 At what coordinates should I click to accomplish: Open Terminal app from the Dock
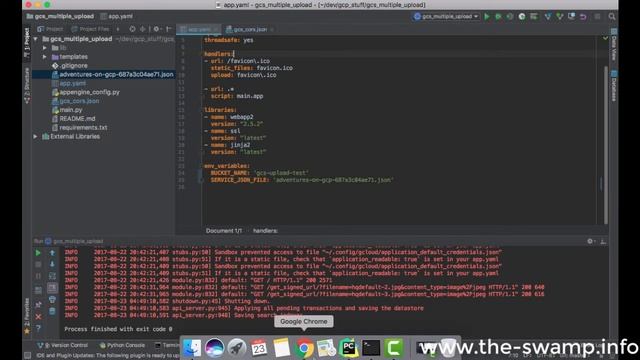point(371,348)
